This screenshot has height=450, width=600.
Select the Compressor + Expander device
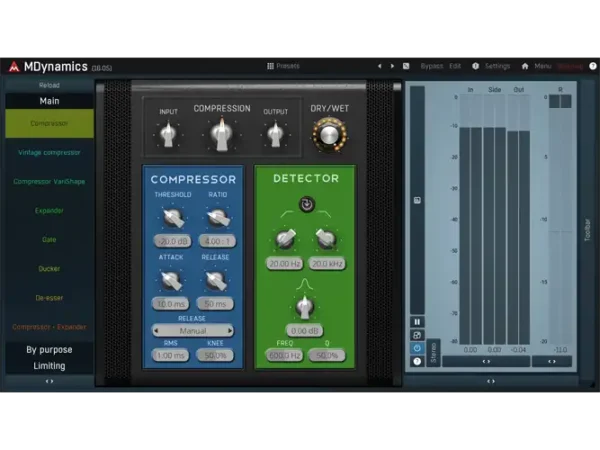(x=49, y=327)
